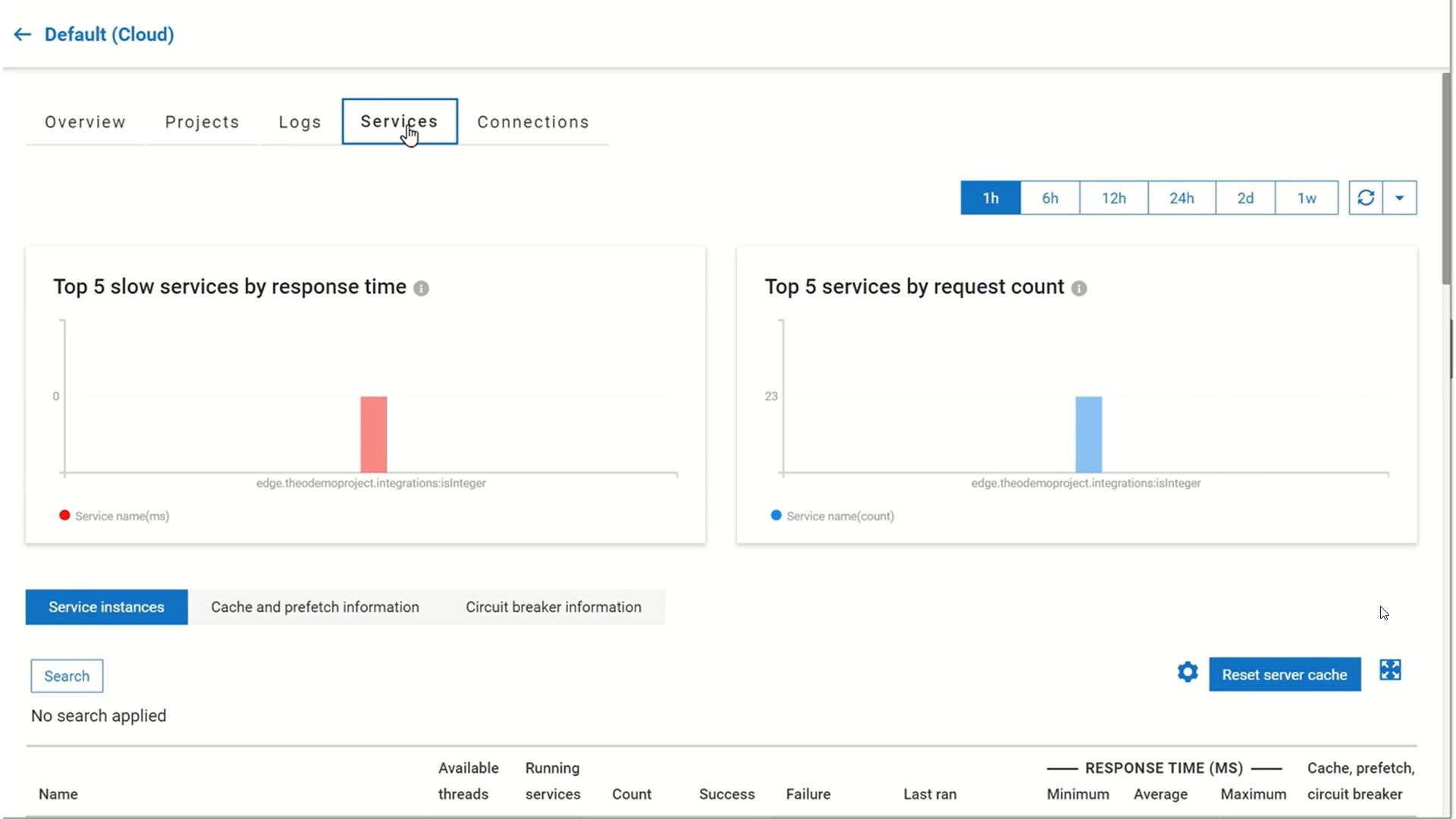The width and height of the screenshot is (1456, 819).
Task: Click the Search button
Action: (x=66, y=676)
